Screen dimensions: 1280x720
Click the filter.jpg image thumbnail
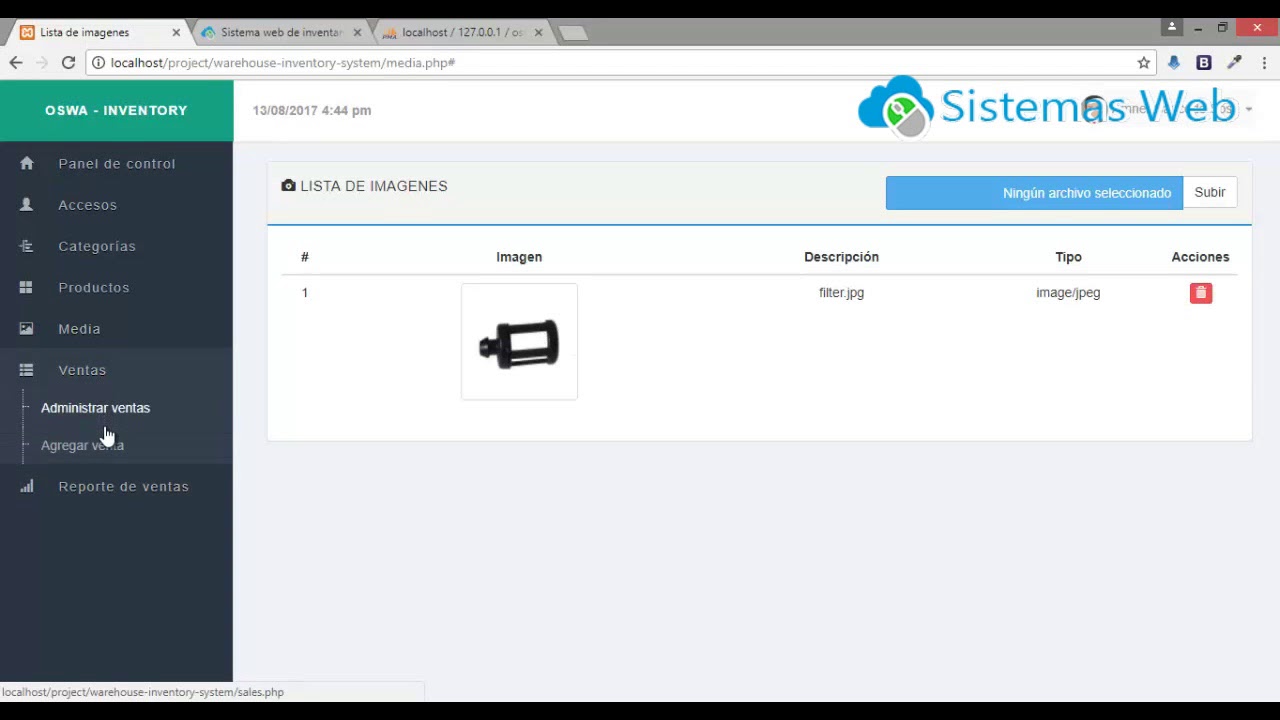tap(519, 342)
